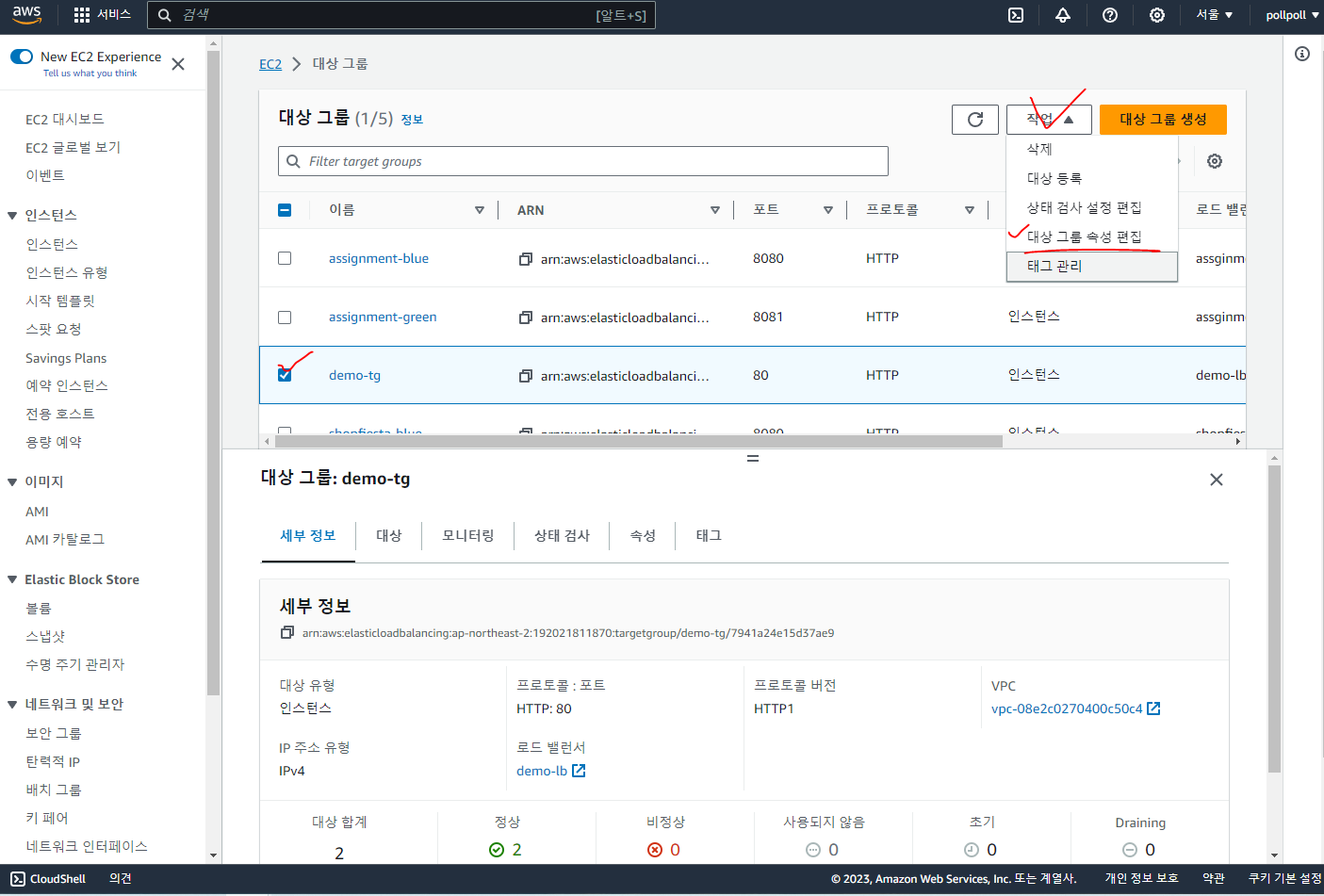Check the assignment-green row checkbox
The height and width of the screenshot is (896, 1324).
coord(285,318)
